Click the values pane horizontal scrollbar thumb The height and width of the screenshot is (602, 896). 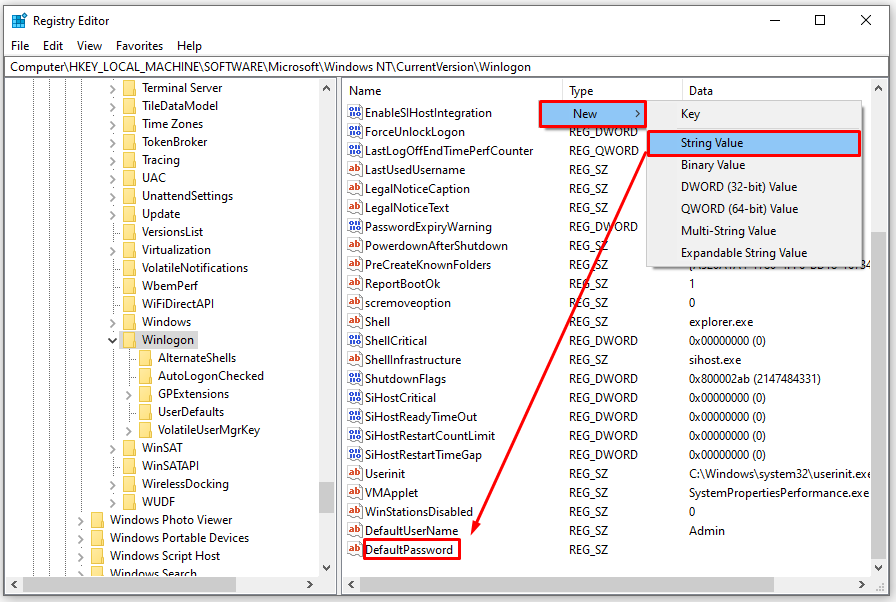(566, 584)
